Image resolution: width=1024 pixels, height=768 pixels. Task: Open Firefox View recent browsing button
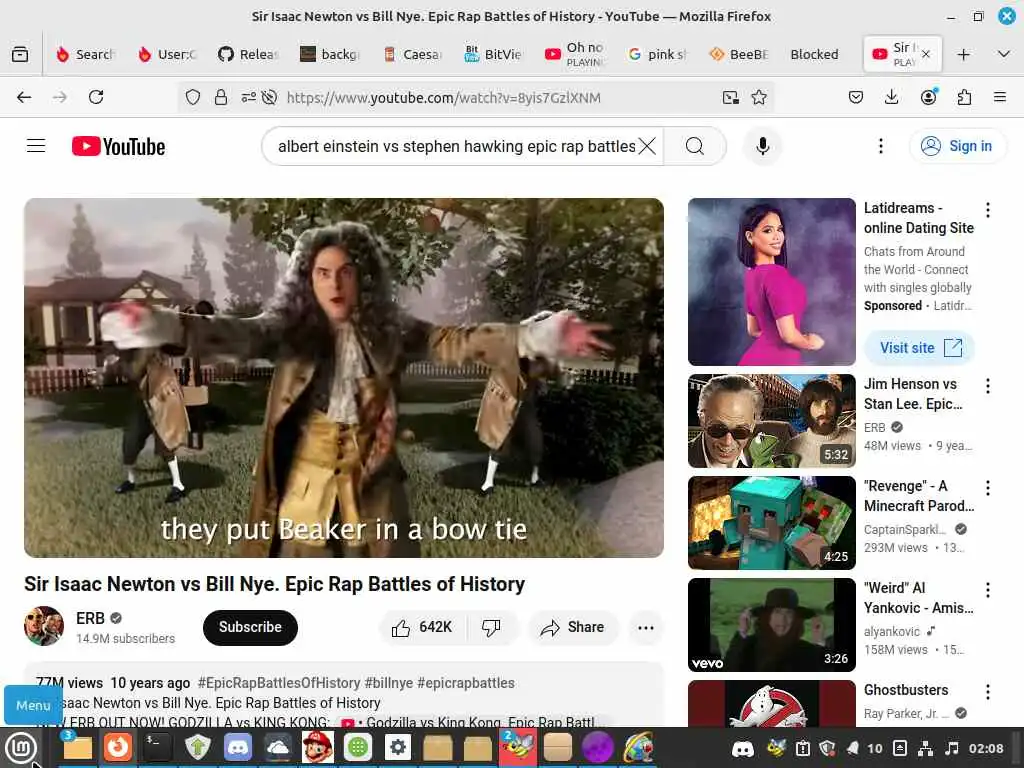(20, 54)
